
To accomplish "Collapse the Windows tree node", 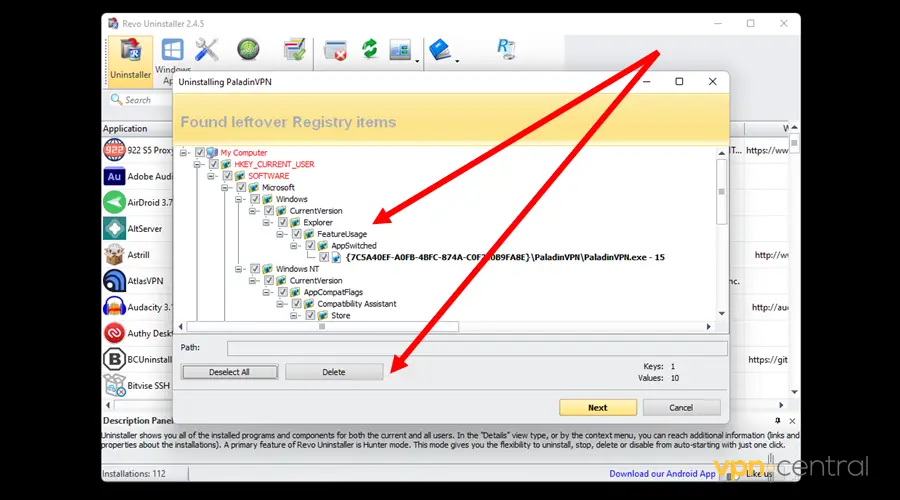I will 238,199.
